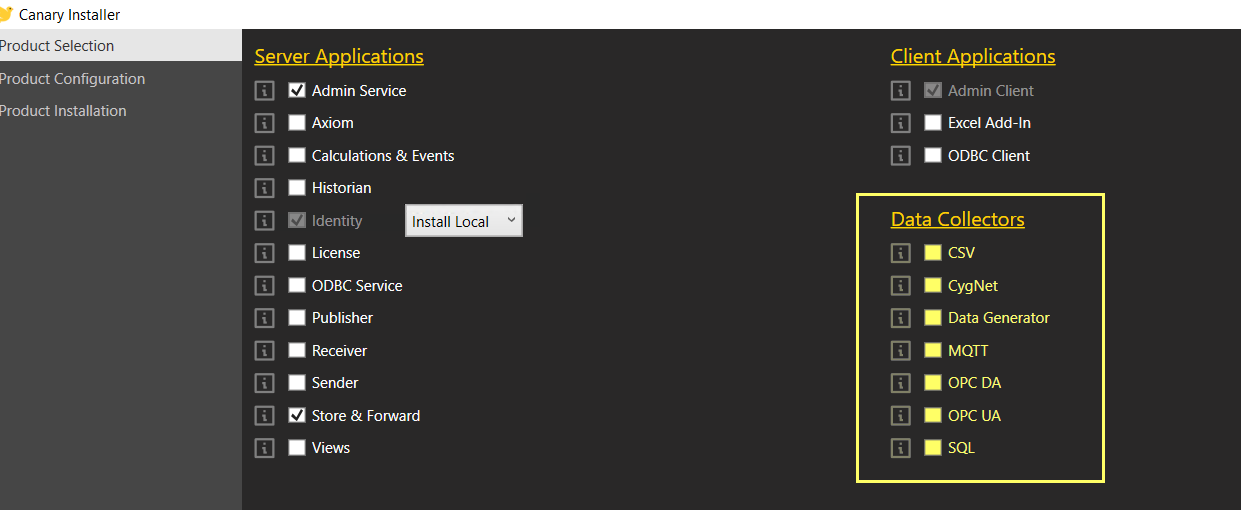Uncheck Store & Forward checkbox
The width and height of the screenshot is (1241, 510).
point(297,415)
